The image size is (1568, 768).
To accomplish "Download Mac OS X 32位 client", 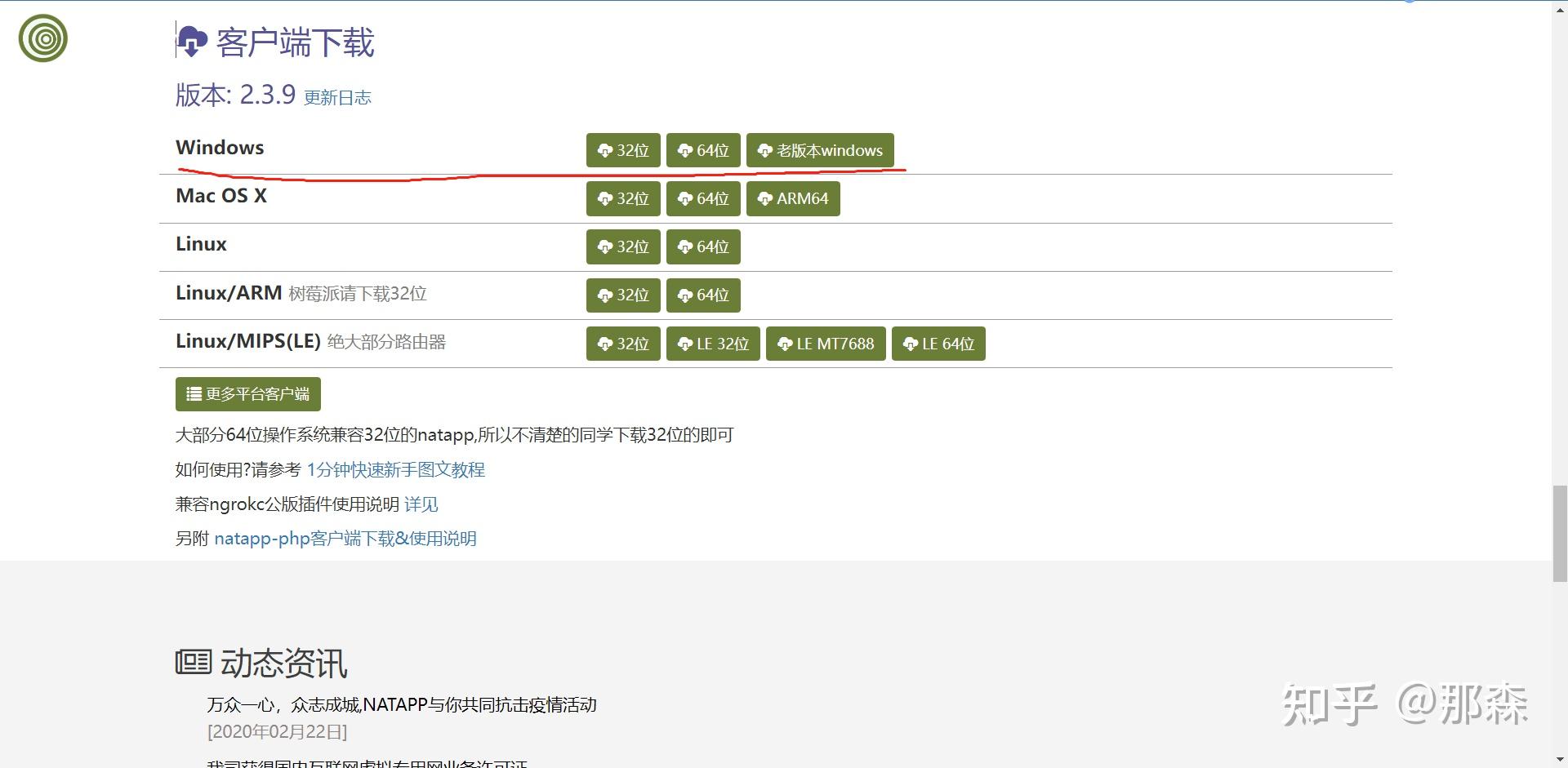I will [622, 198].
